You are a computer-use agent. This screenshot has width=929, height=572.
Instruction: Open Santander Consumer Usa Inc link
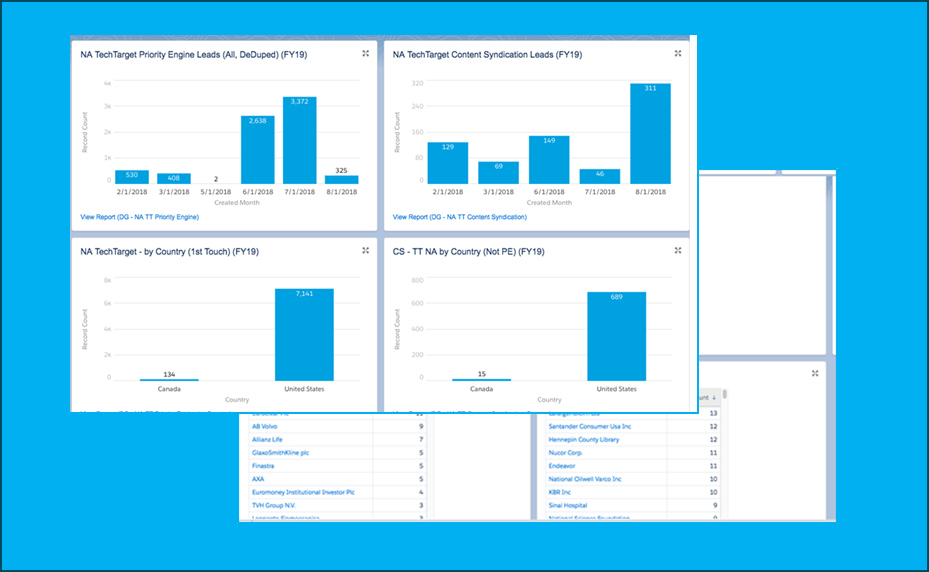coord(590,426)
